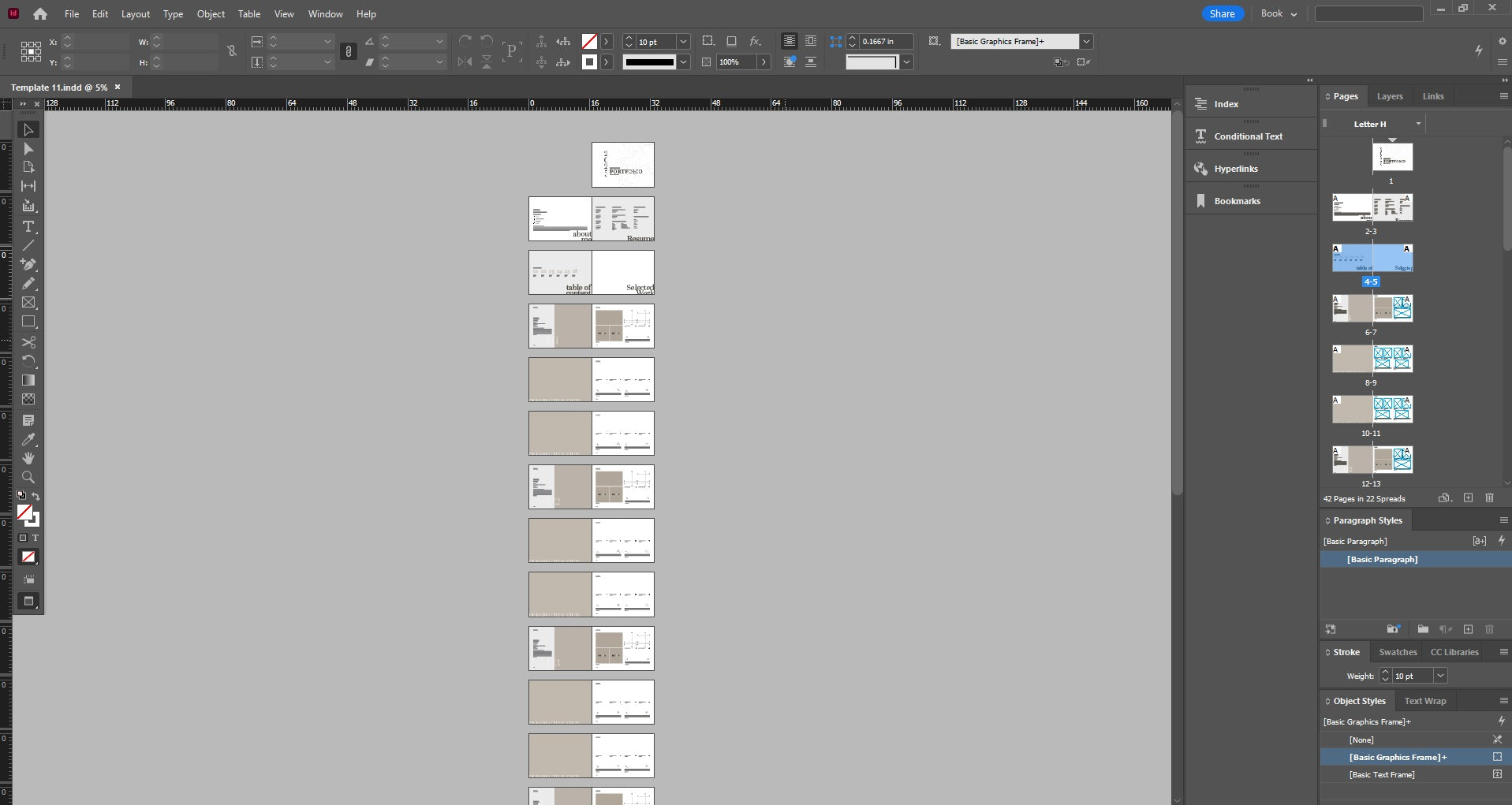Expand the Basic Graphics Frame style dropdown
This screenshot has height=805, width=1512.
[x=1086, y=42]
